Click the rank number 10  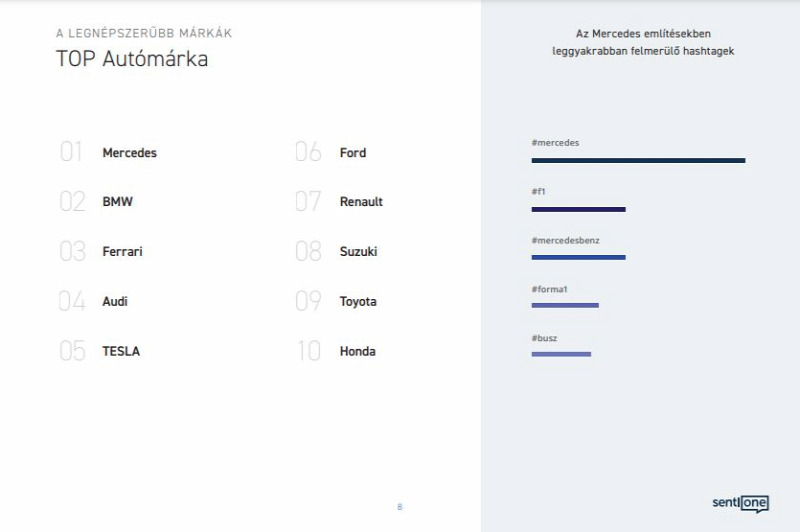309,351
